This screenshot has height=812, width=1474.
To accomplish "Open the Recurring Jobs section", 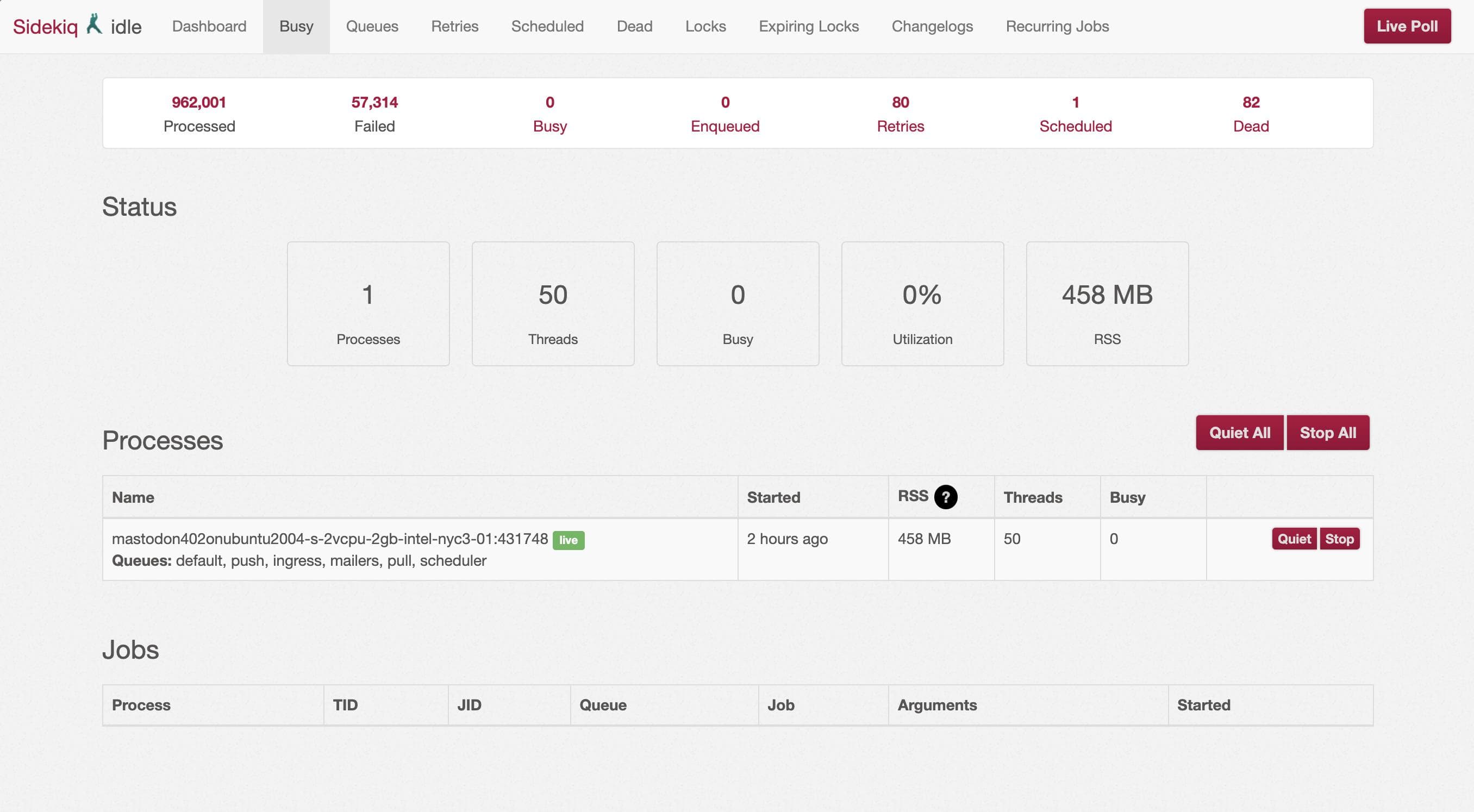I will tap(1057, 26).
